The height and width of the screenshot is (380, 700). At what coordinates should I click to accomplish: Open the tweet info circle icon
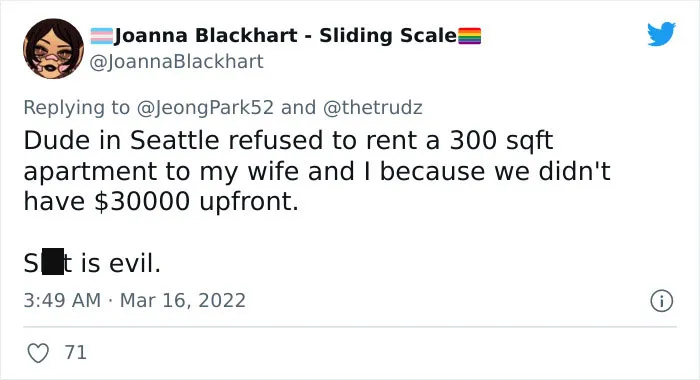click(661, 301)
